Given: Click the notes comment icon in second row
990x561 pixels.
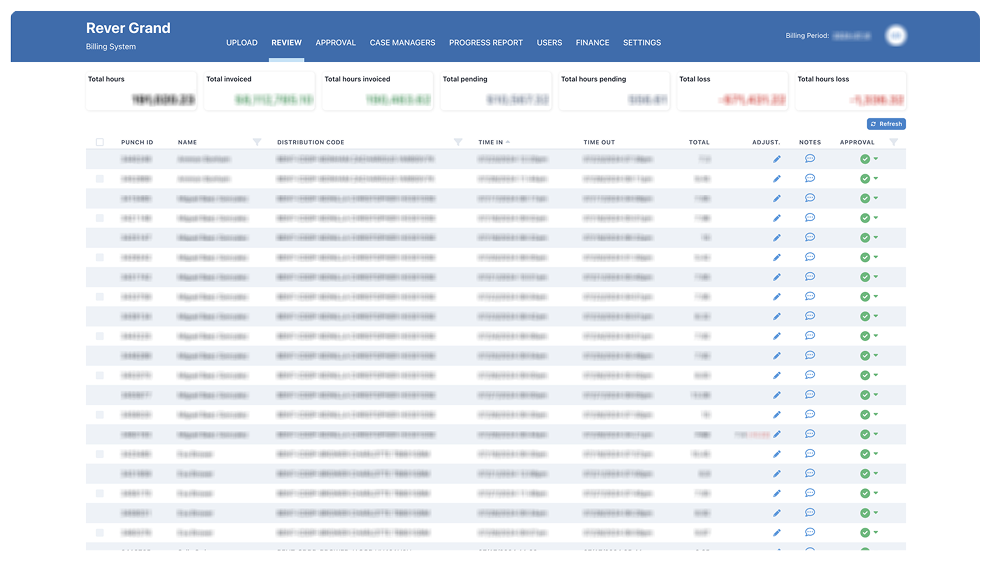Looking at the screenshot, I should [810, 178].
